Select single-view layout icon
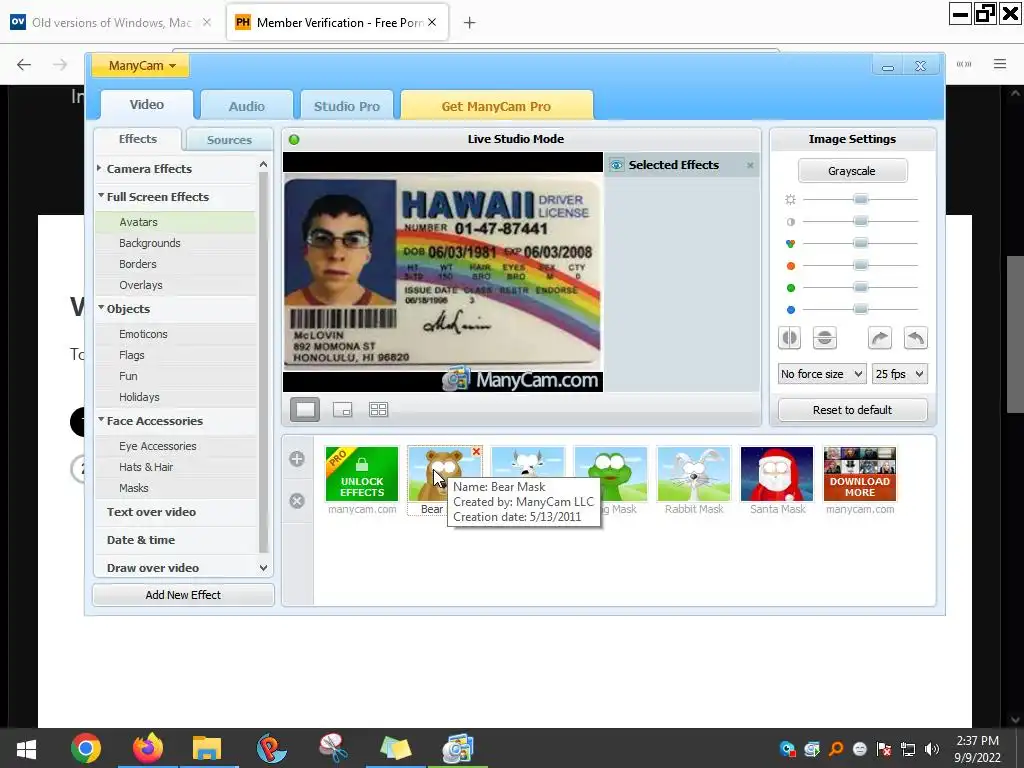The height and width of the screenshot is (768, 1024). click(305, 409)
